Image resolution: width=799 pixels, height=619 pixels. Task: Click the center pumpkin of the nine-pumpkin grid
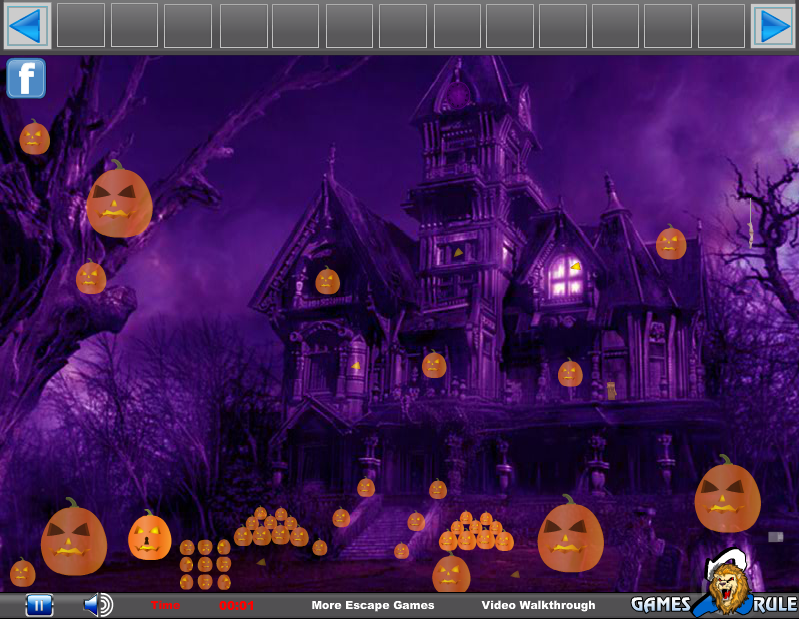205,564
